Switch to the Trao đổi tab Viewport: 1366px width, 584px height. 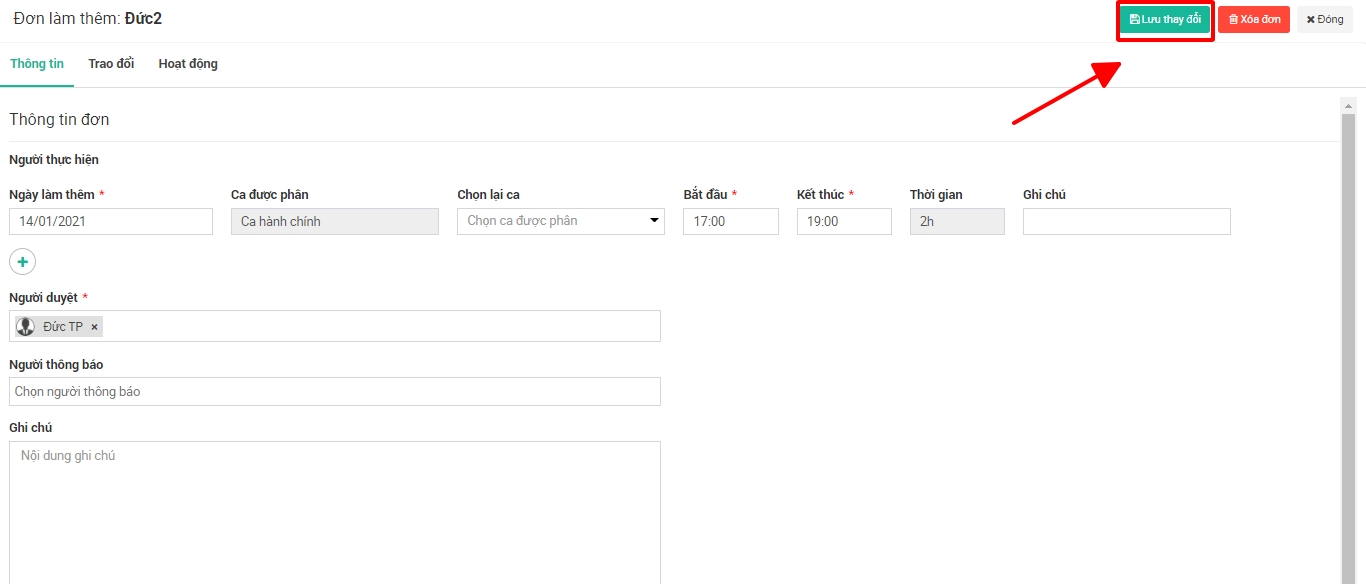111,64
